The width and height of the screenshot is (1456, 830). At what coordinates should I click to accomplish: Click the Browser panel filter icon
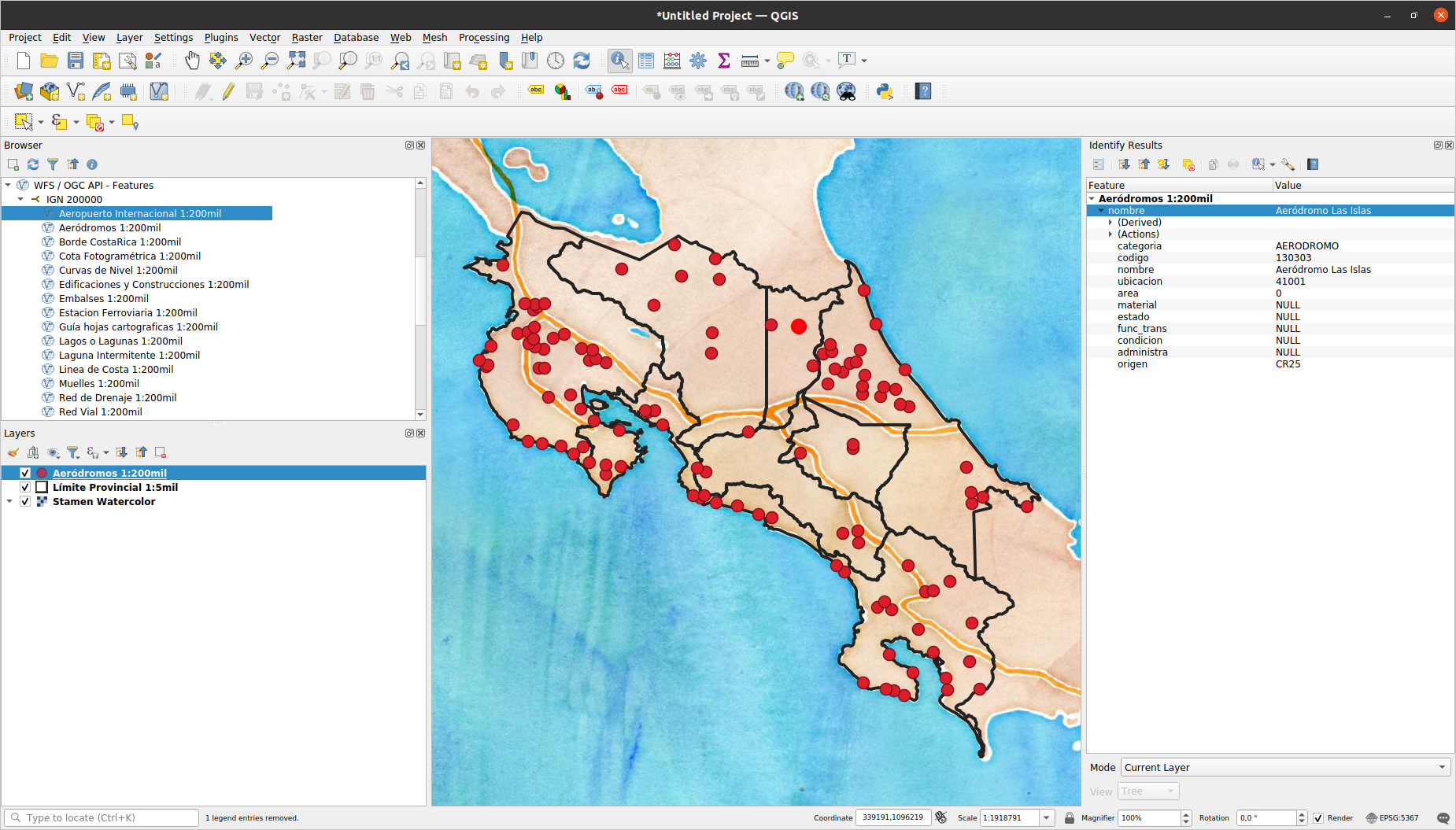click(53, 164)
